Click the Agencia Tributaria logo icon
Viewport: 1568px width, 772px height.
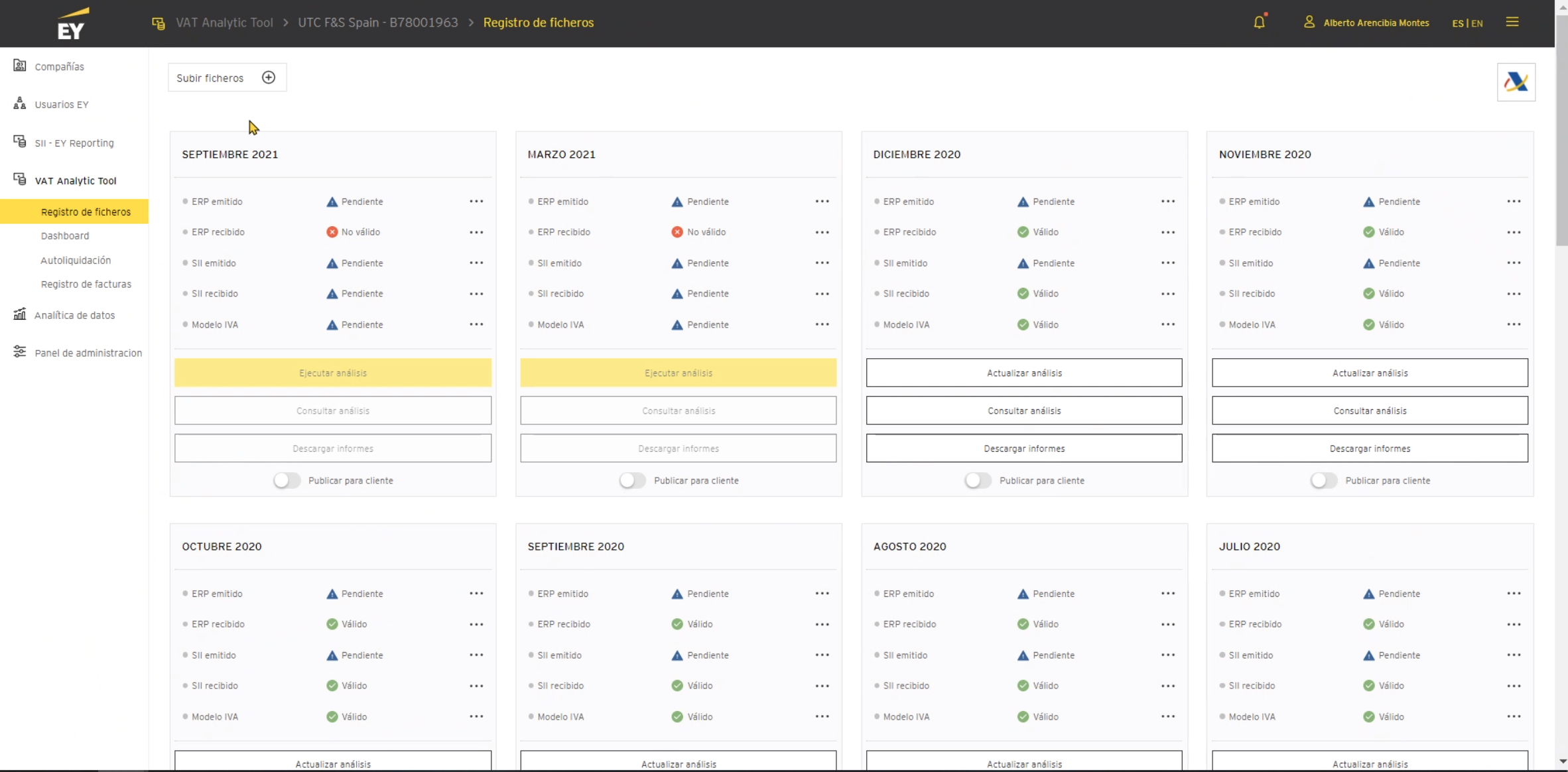point(1516,82)
